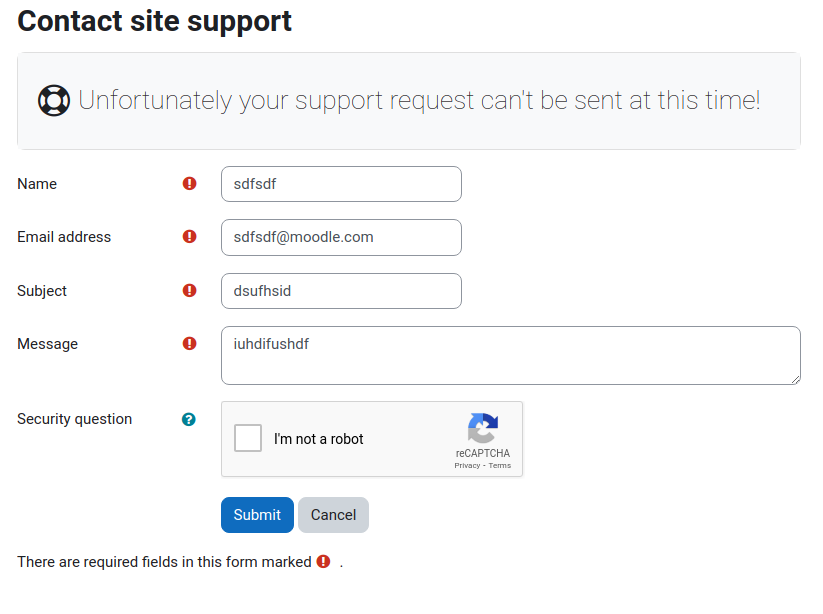Viewport: 823px width, 614px height.
Task: Click the Message textarea resize handle
Action: [x=796, y=379]
